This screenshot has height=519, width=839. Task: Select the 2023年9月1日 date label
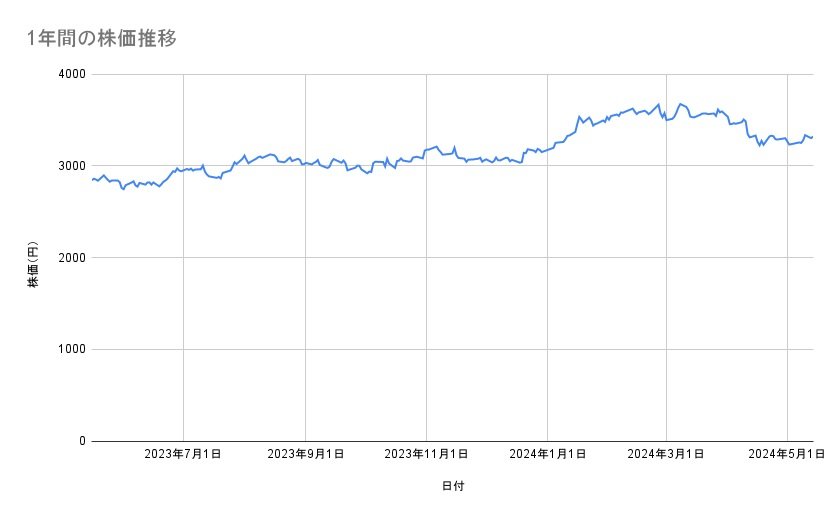tap(305, 455)
